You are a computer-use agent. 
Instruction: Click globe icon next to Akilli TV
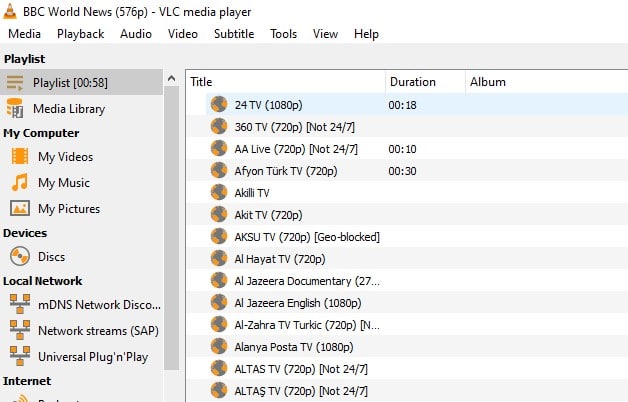point(219,193)
